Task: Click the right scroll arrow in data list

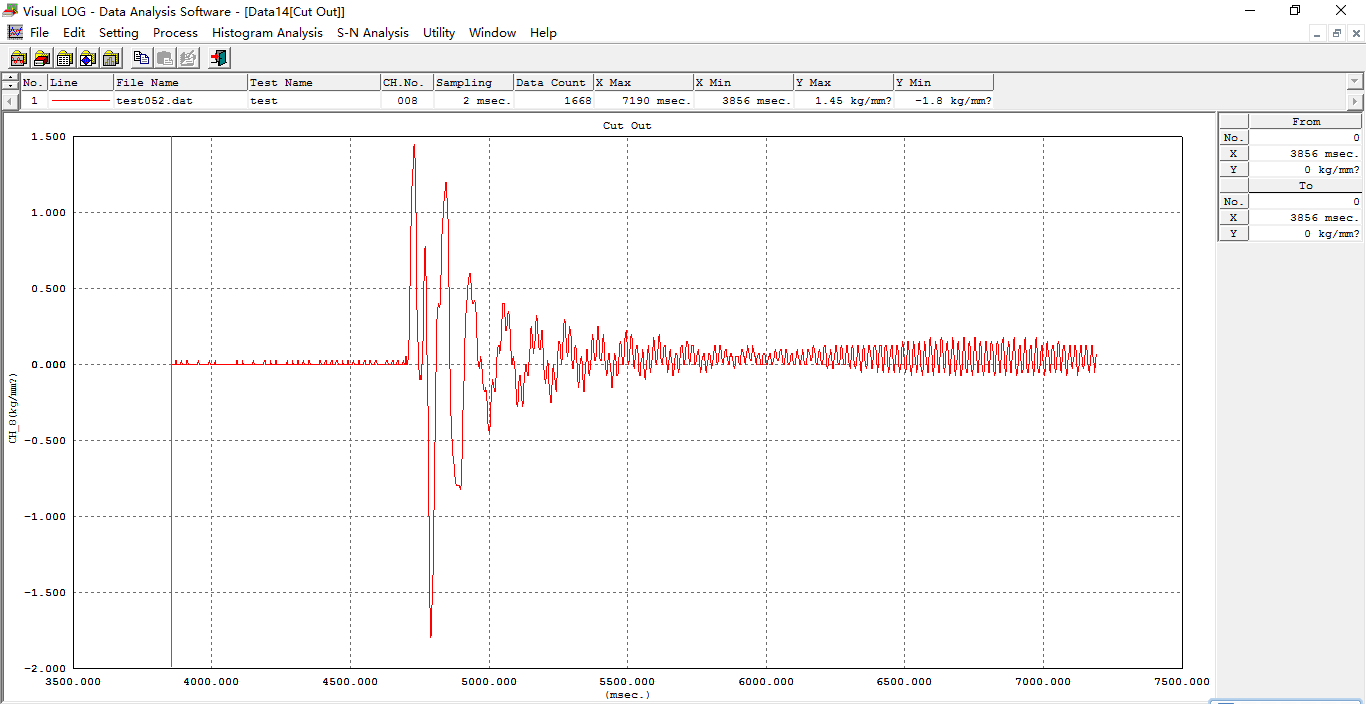Action: (x=1356, y=101)
